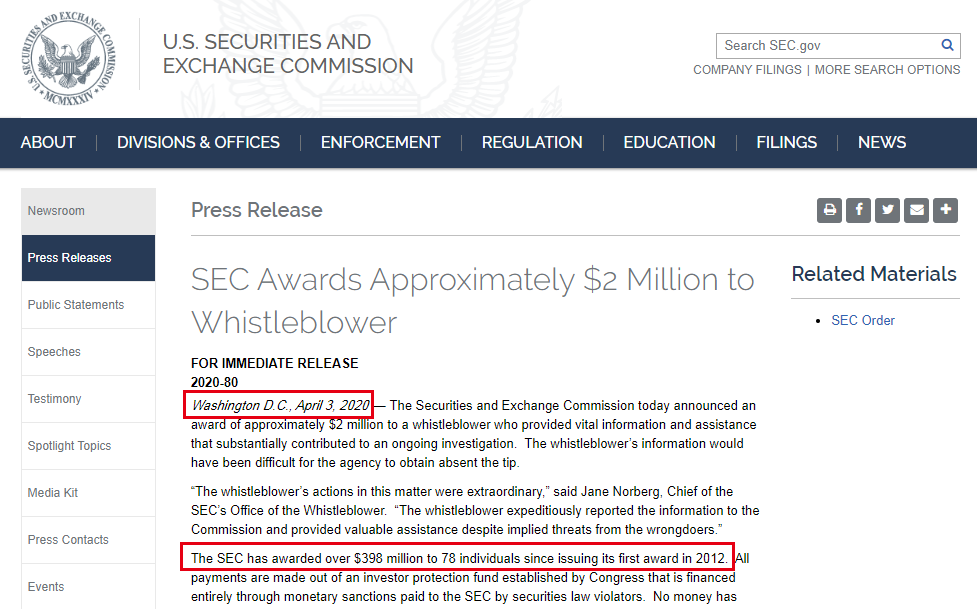Open More Search Options link
This screenshot has height=609, width=977.
click(887, 70)
